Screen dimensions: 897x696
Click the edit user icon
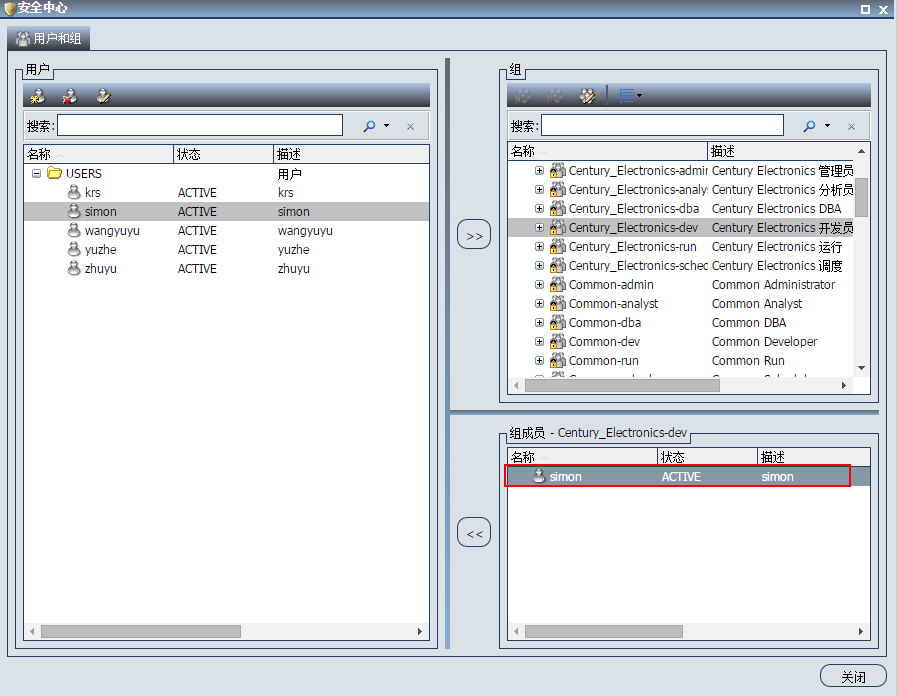pos(103,96)
